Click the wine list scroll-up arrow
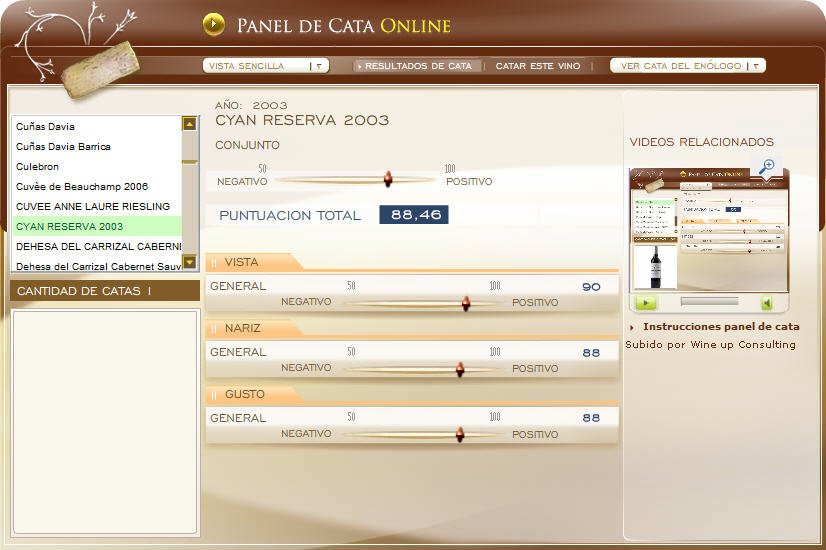Viewport: 826px width, 550px height. (189, 124)
